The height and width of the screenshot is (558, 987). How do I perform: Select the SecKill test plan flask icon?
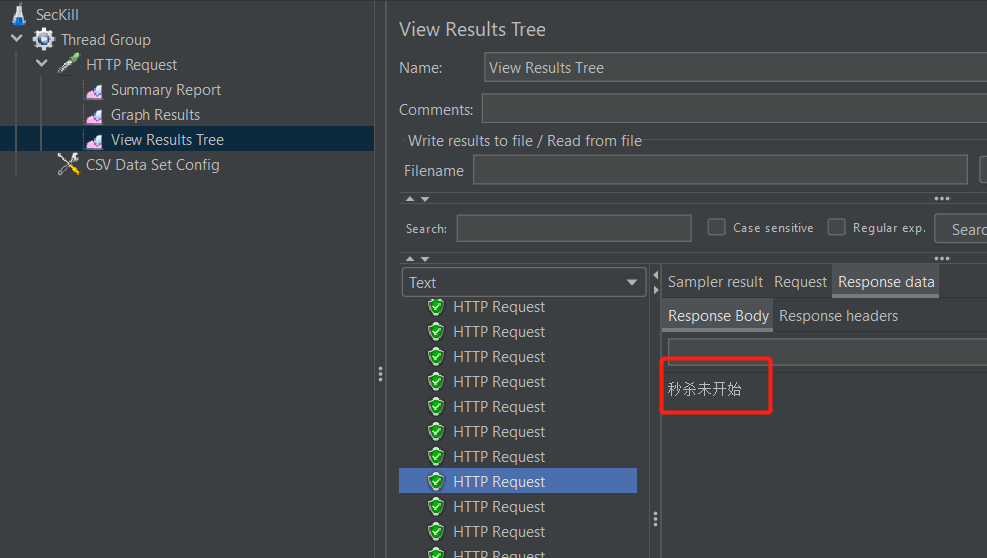pos(20,14)
